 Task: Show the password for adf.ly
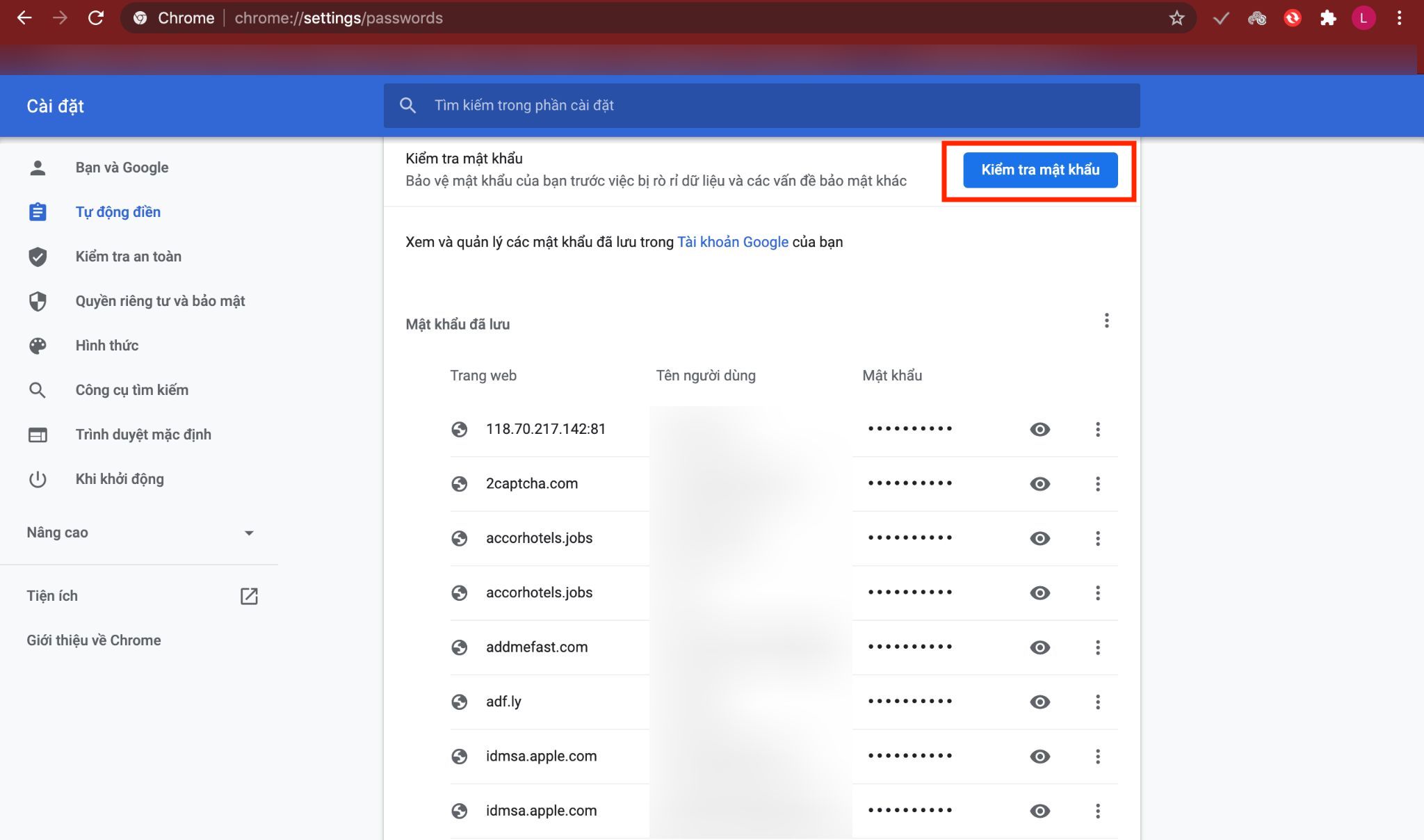tap(1039, 702)
